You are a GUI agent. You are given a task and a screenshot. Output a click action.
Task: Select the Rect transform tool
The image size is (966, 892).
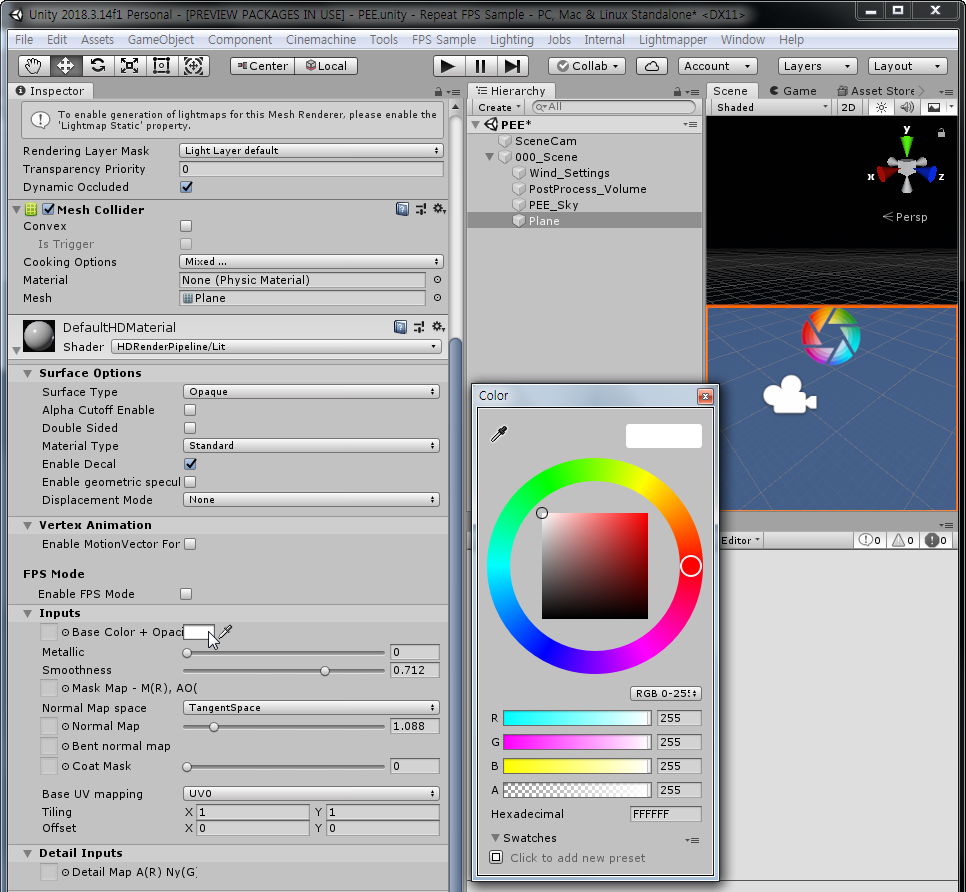click(161, 66)
